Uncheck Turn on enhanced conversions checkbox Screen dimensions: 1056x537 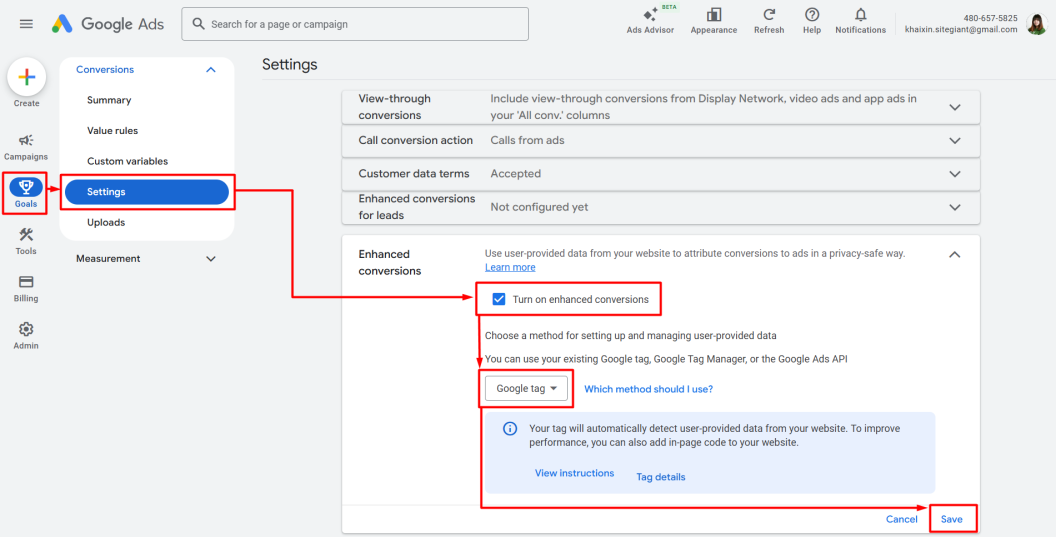(499, 299)
